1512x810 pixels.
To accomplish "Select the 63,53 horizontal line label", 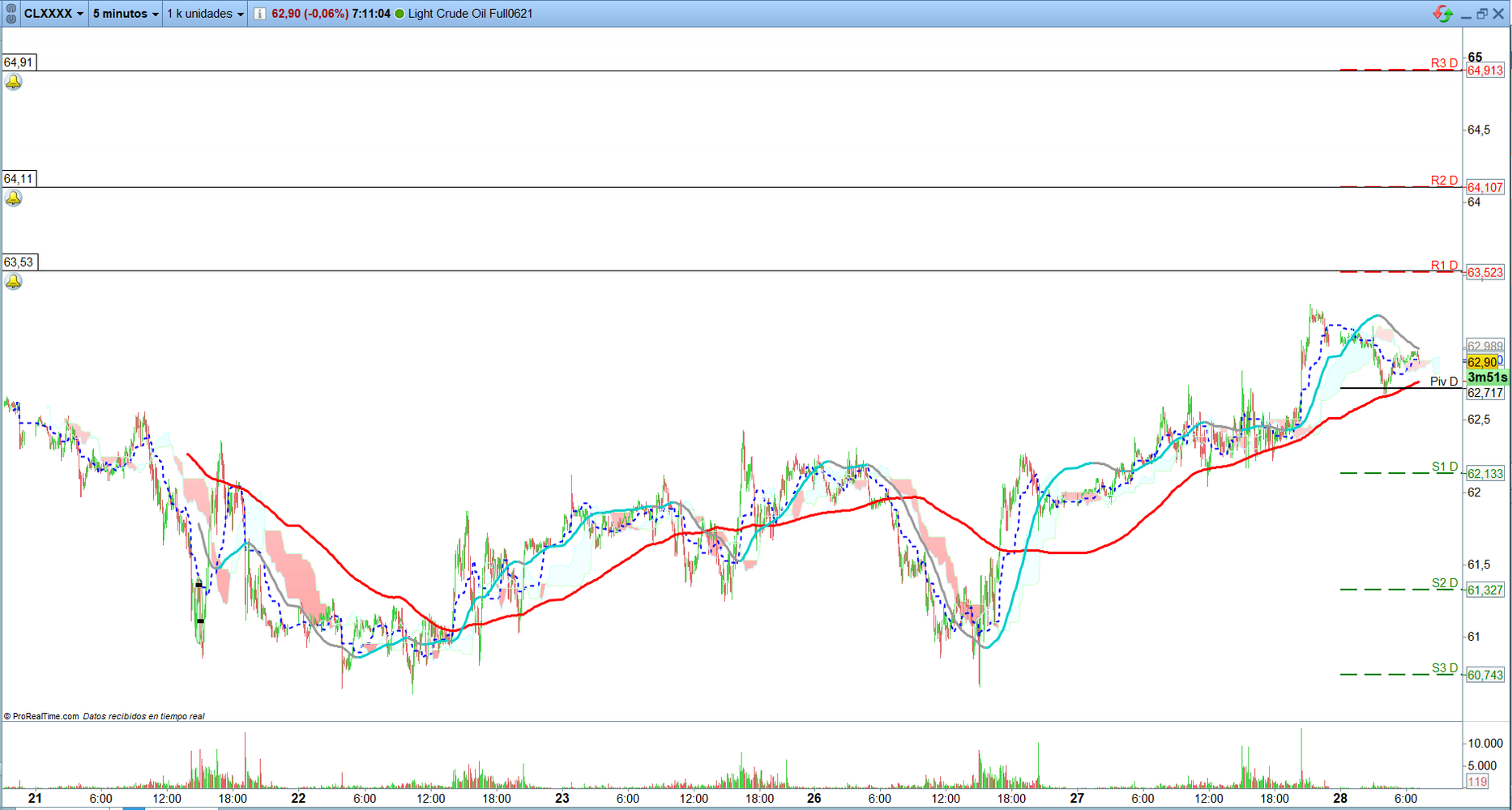I will tap(19, 262).
